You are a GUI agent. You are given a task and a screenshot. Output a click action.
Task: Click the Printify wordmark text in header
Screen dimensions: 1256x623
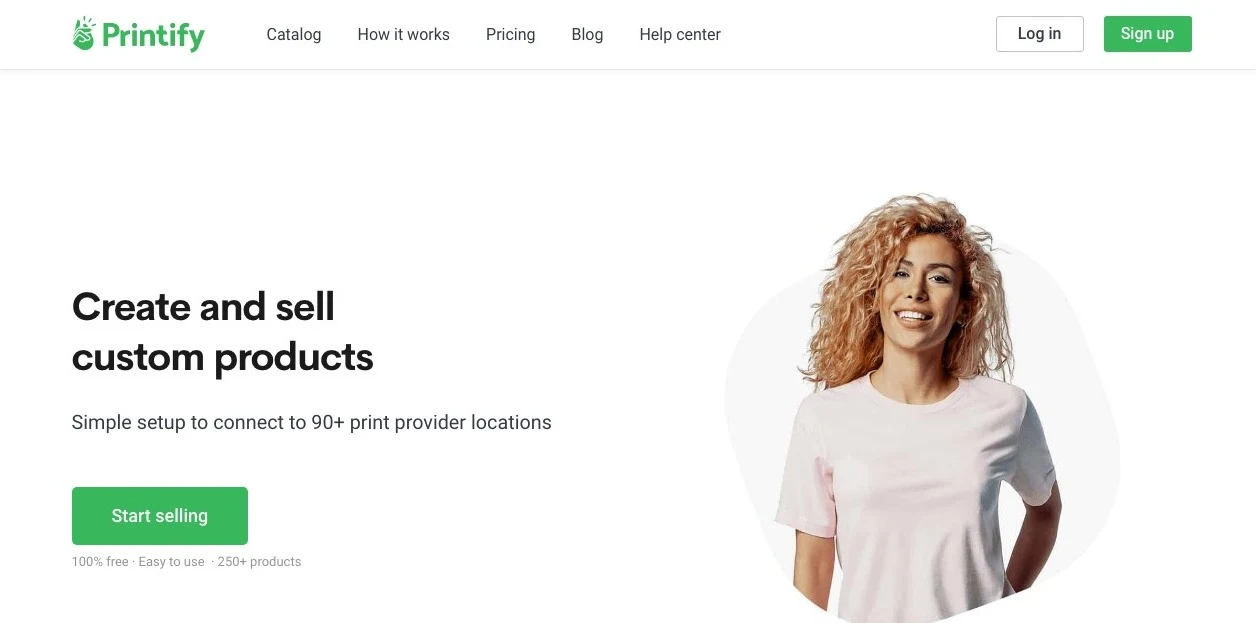pos(153,36)
